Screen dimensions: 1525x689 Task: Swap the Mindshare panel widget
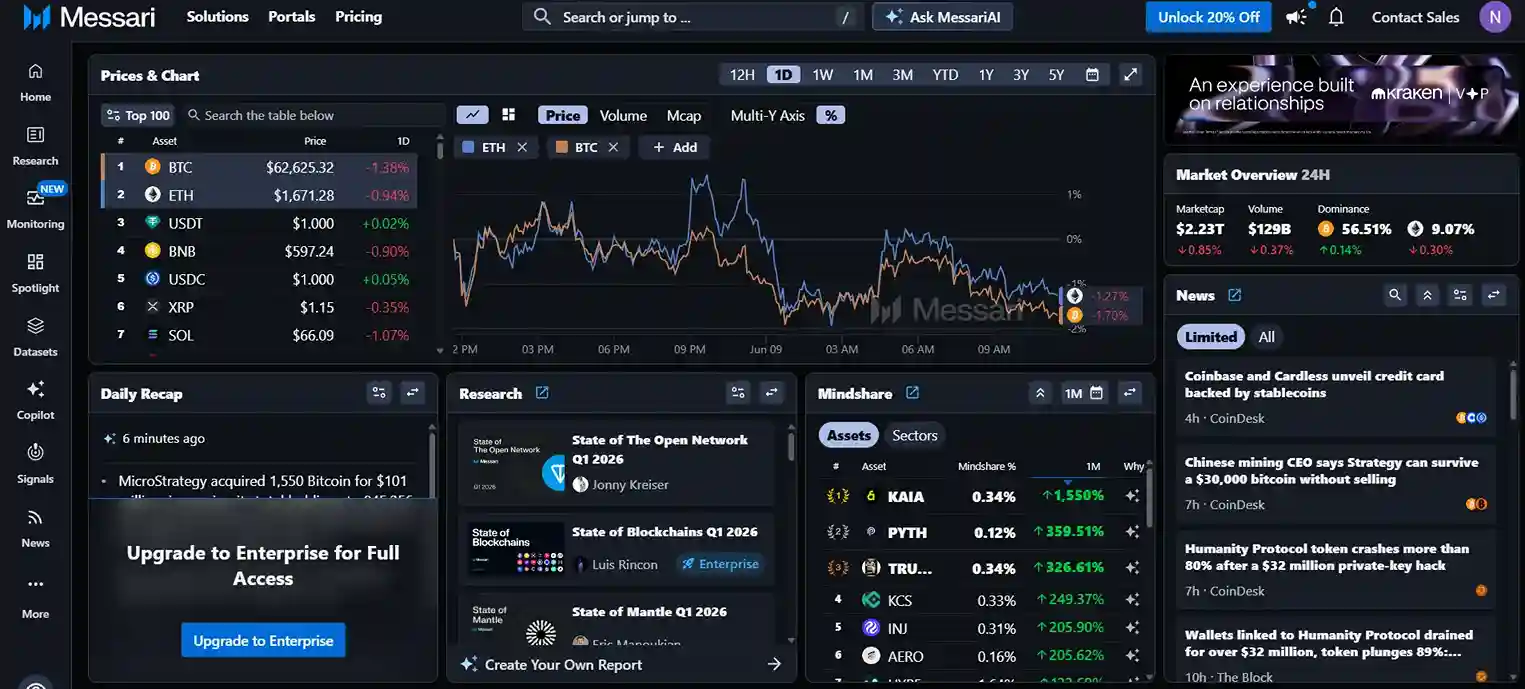point(1130,393)
